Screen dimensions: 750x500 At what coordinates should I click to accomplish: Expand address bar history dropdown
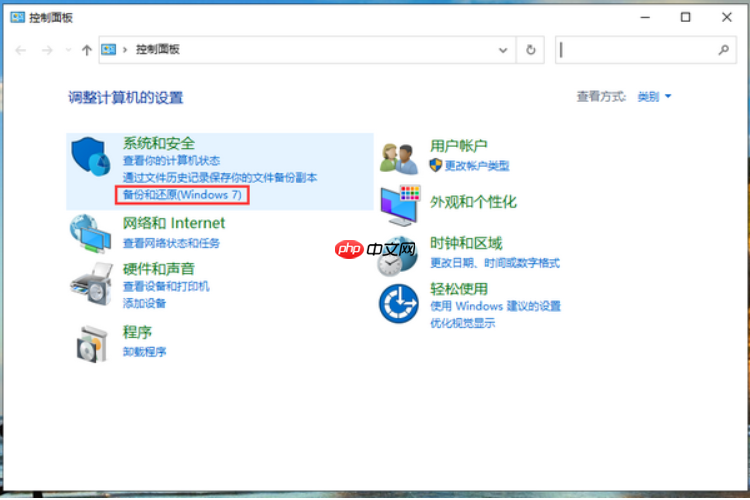click(x=503, y=50)
